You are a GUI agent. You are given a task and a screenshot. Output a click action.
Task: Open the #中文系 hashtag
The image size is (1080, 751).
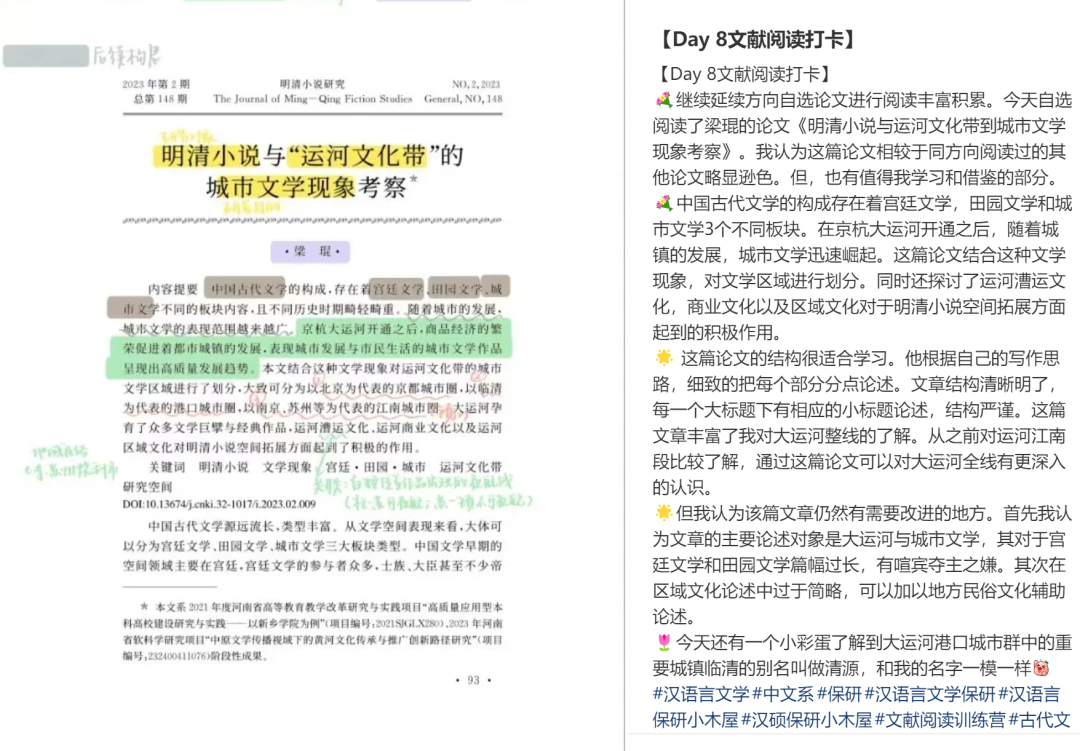[783, 694]
